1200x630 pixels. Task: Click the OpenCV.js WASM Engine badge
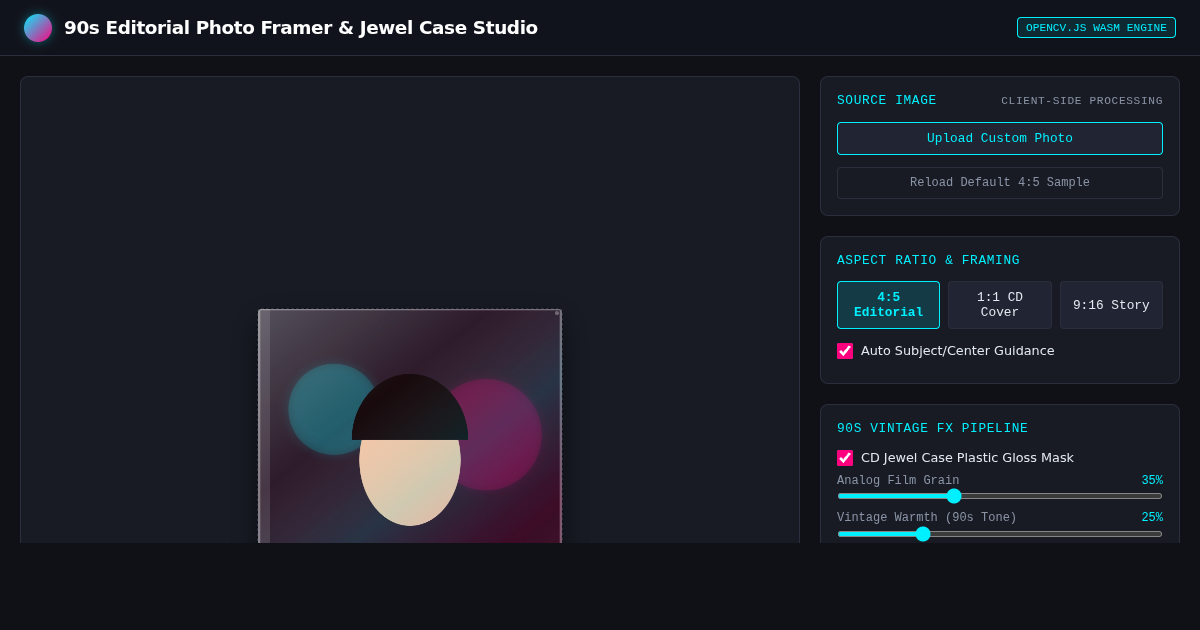coord(1096,28)
